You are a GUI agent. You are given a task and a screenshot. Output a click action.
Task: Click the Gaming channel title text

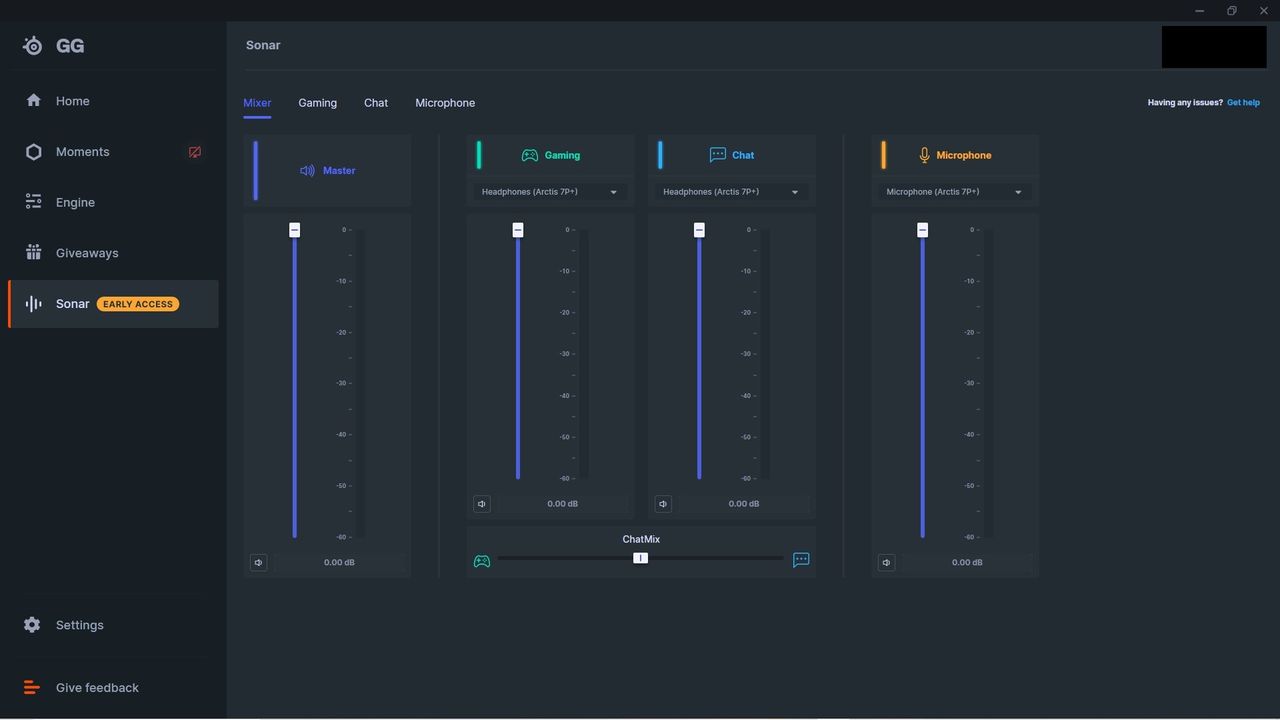(x=562, y=155)
